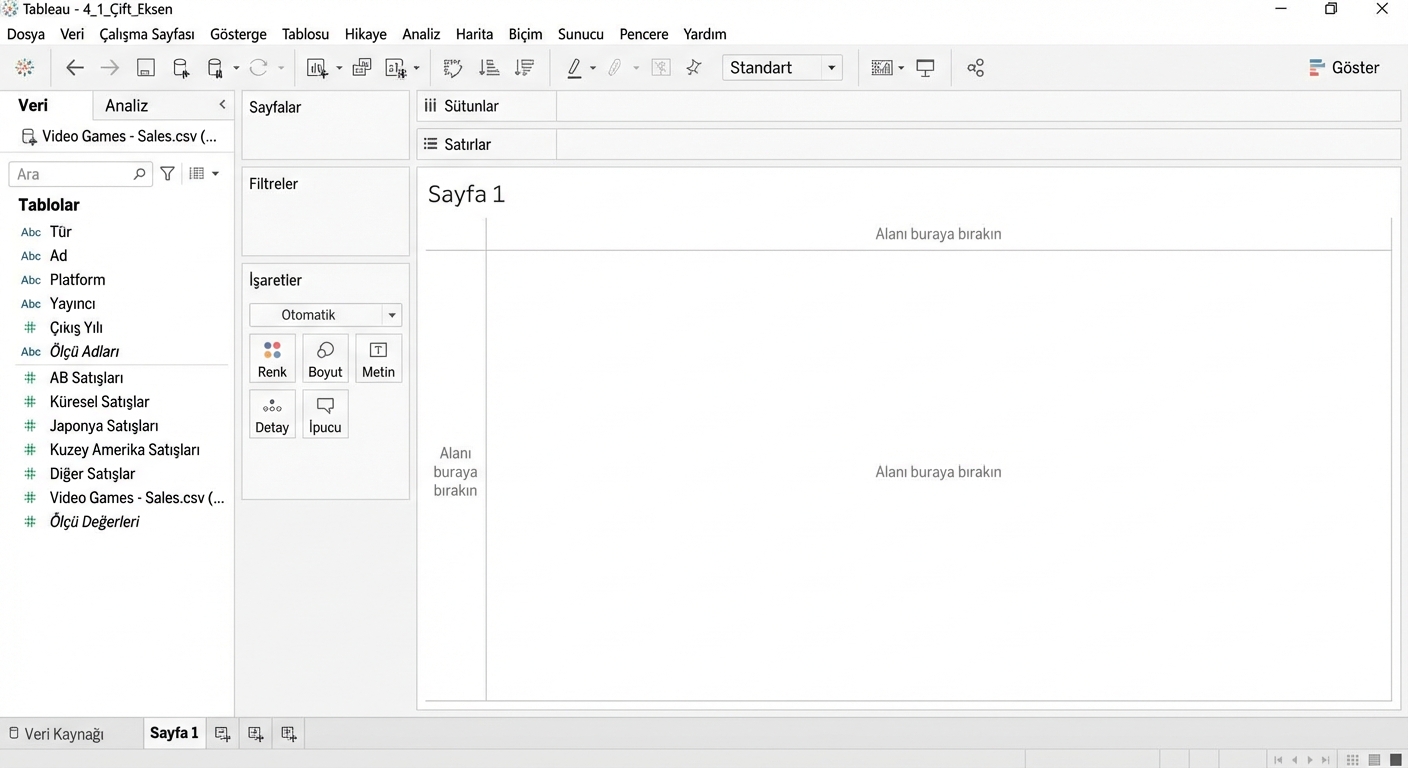Click the new dashboard icon in bottom bar

coord(256,734)
